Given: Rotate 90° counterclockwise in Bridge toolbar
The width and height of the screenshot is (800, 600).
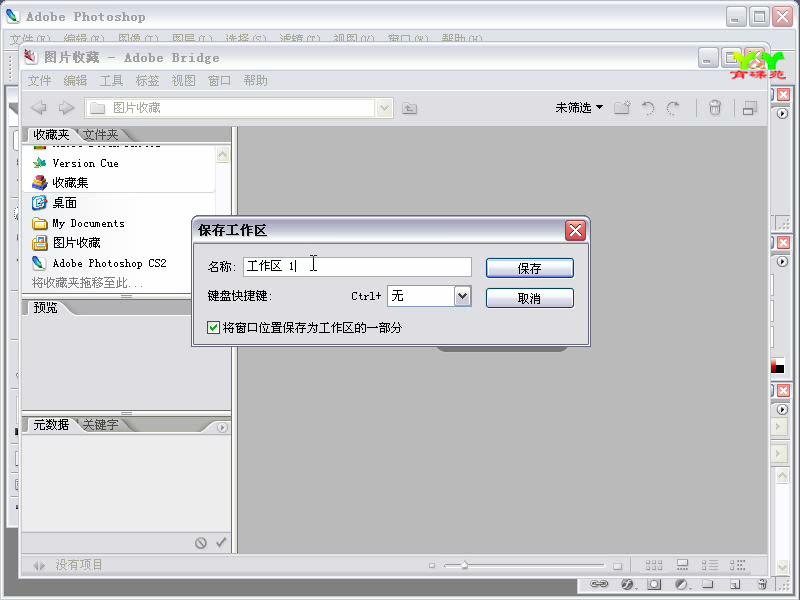Looking at the screenshot, I should click(648, 108).
